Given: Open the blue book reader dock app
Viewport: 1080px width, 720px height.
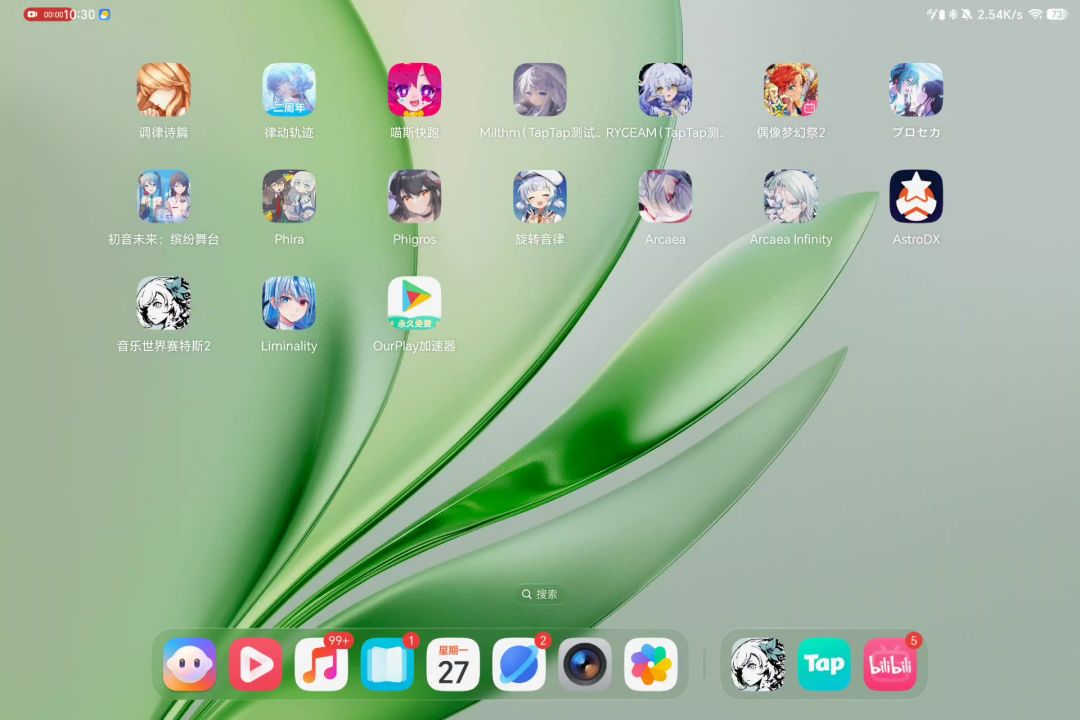Looking at the screenshot, I should [387, 664].
